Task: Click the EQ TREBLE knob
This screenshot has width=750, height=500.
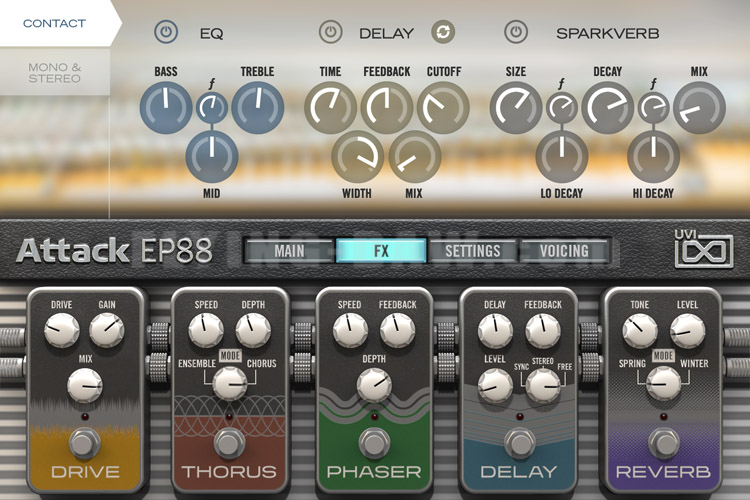Action: pyautogui.click(x=258, y=108)
